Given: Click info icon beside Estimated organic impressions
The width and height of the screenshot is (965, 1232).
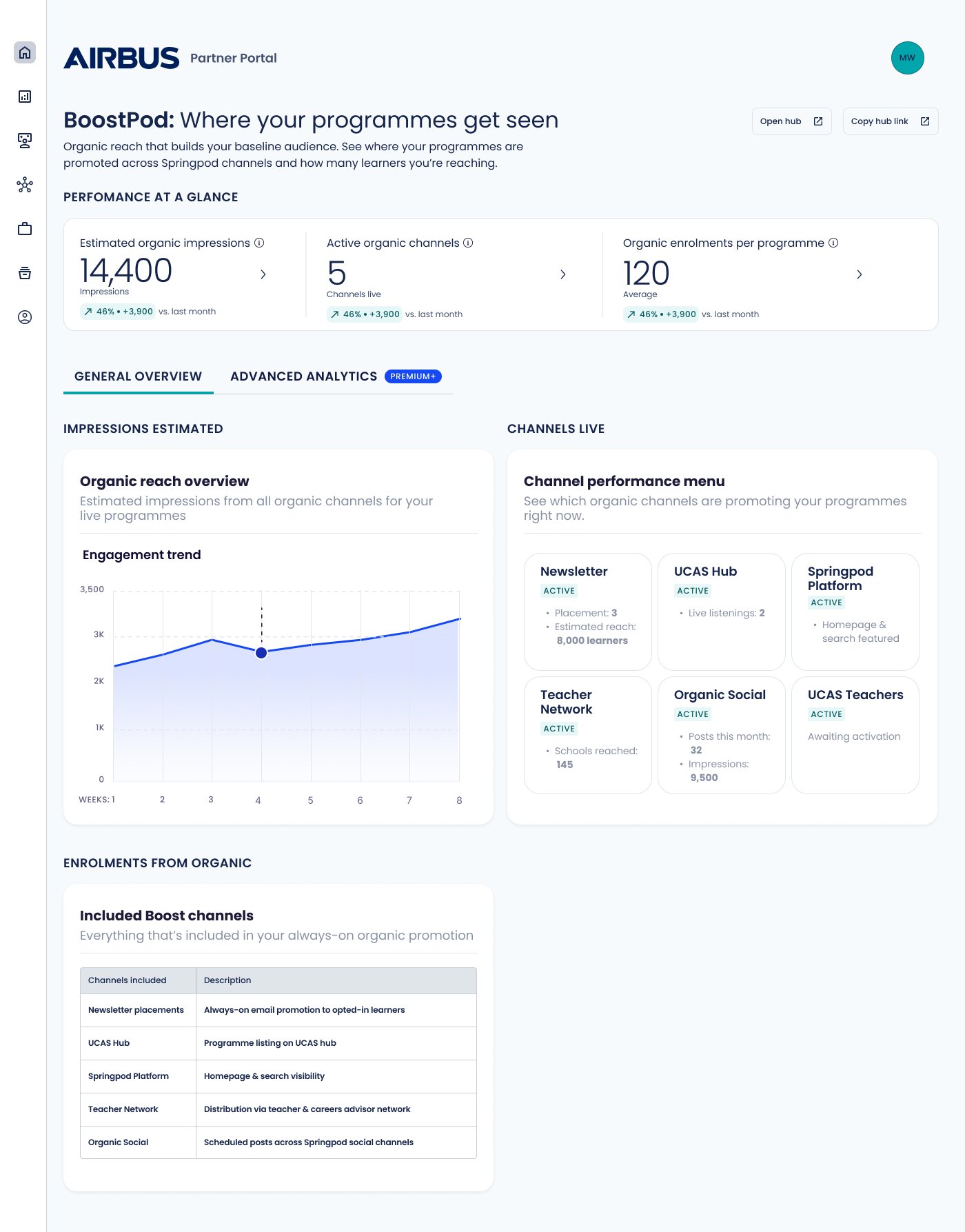Looking at the screenshot, I should [259, 243].
